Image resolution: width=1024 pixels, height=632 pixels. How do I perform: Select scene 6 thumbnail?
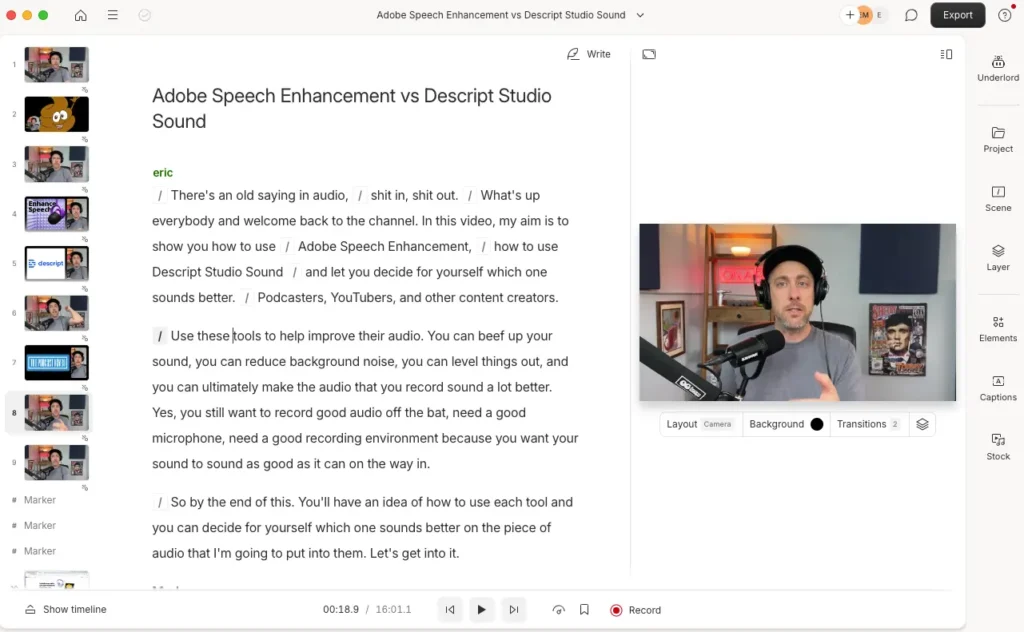point(57,313)
